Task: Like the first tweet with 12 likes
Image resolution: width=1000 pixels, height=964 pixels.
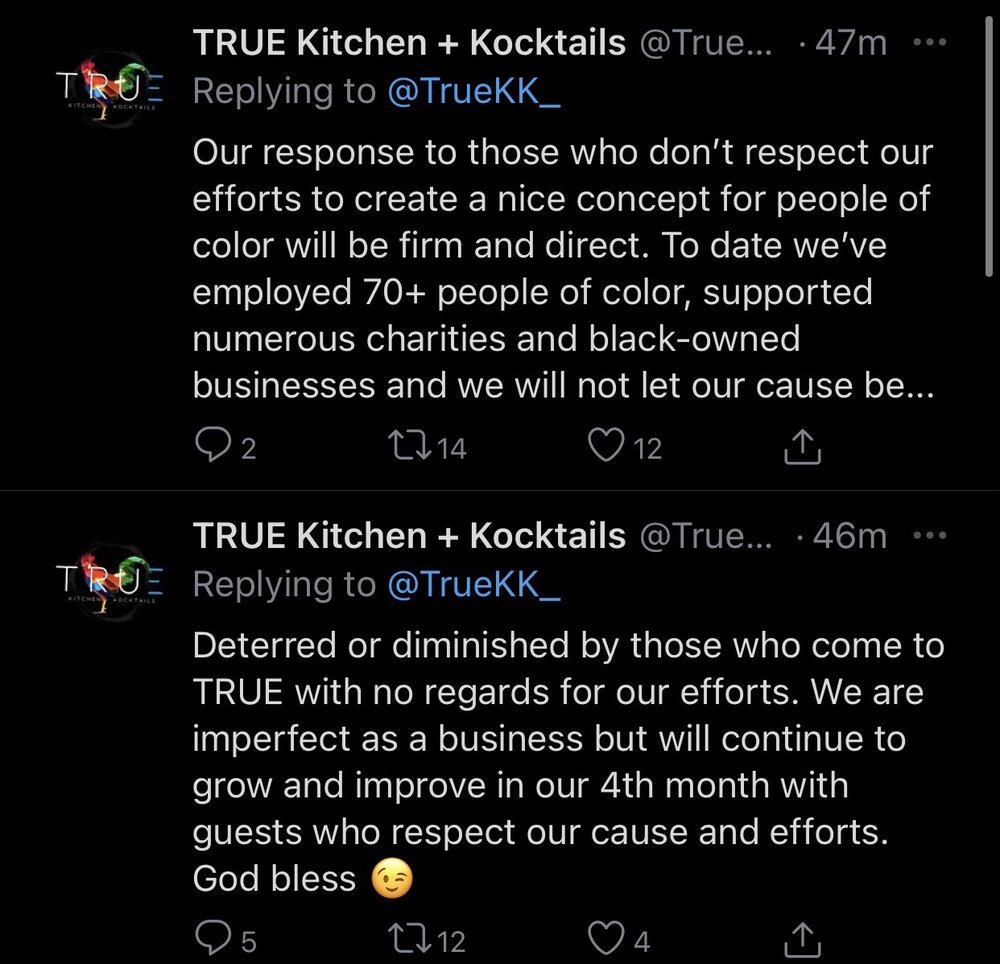Action: click(606, 446)
